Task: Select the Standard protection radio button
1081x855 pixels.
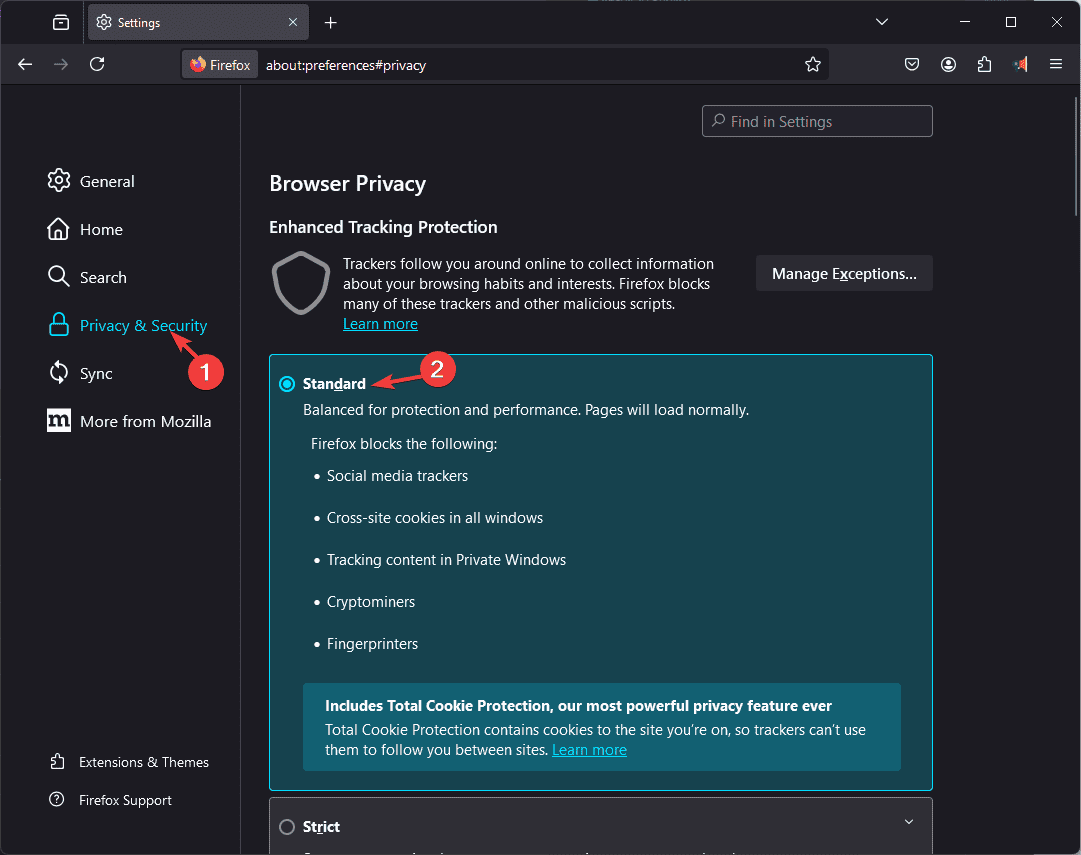Action: [x=287, y=384]
